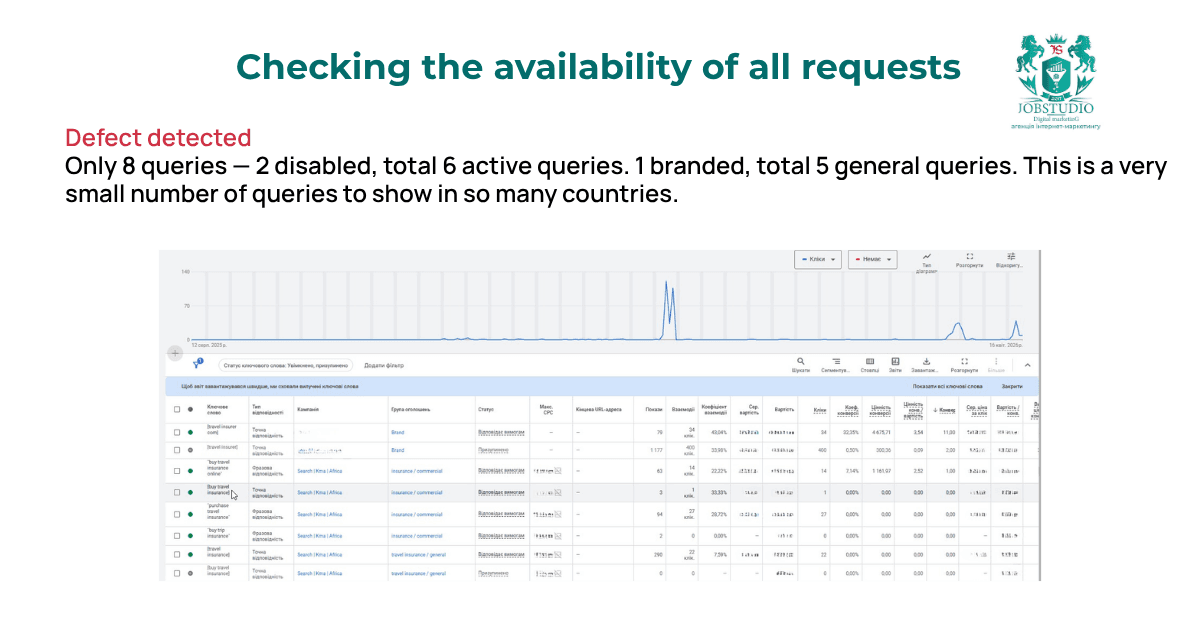Screen dimensions: 1200x628
Task: Click the Макс. CPC icon in the "buy trip insurance" row
Action: (559, 537)
